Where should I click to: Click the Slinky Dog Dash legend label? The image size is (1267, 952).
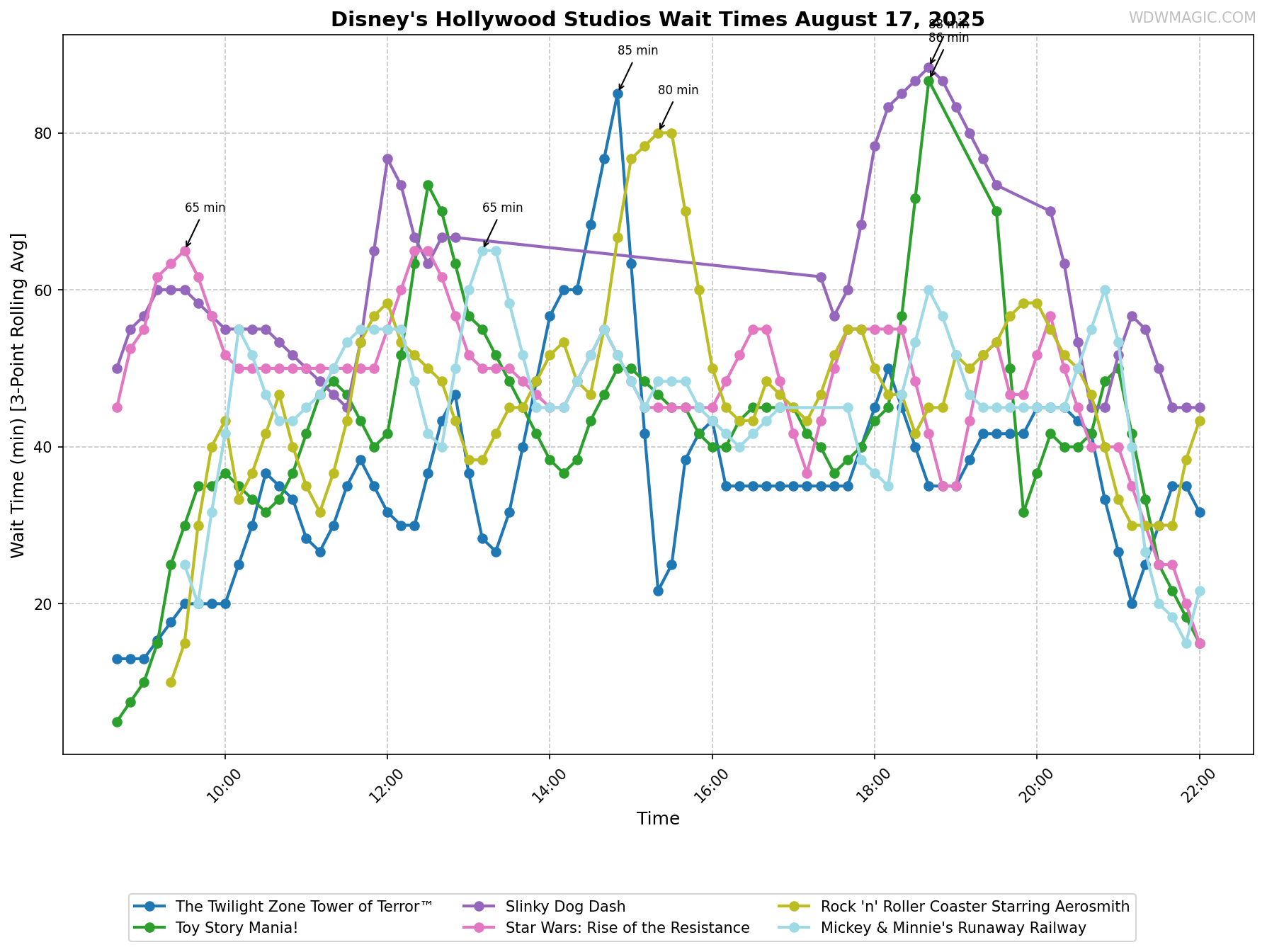[x=565, y=907]
